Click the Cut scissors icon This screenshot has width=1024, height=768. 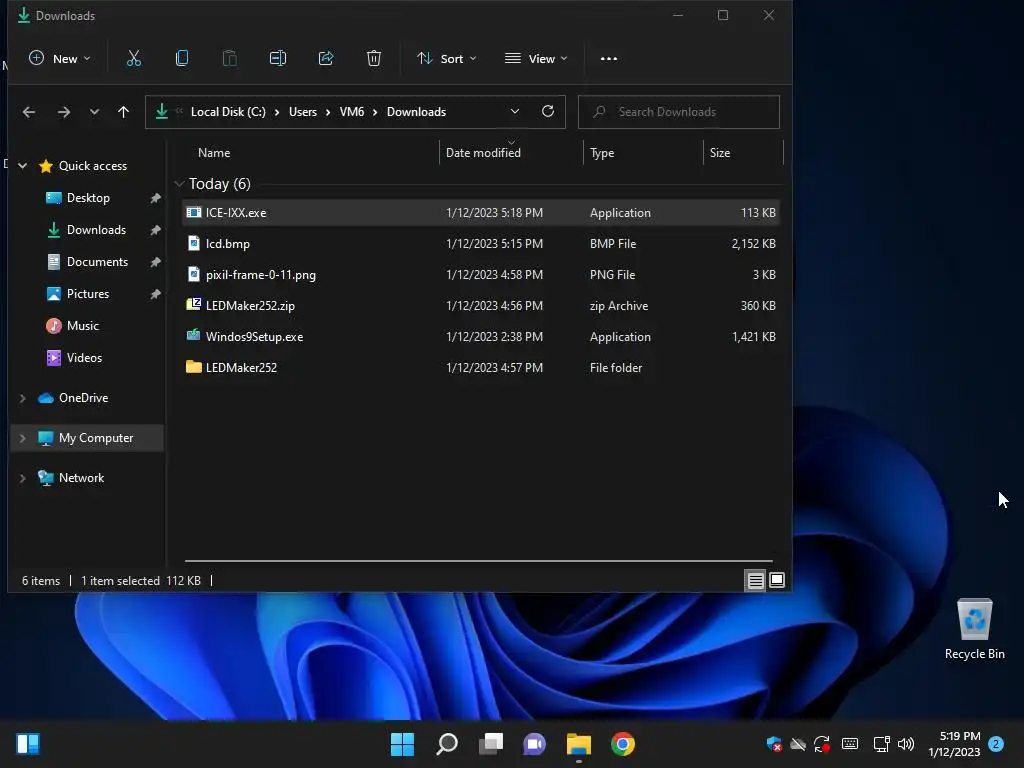[x=134, y=58]
